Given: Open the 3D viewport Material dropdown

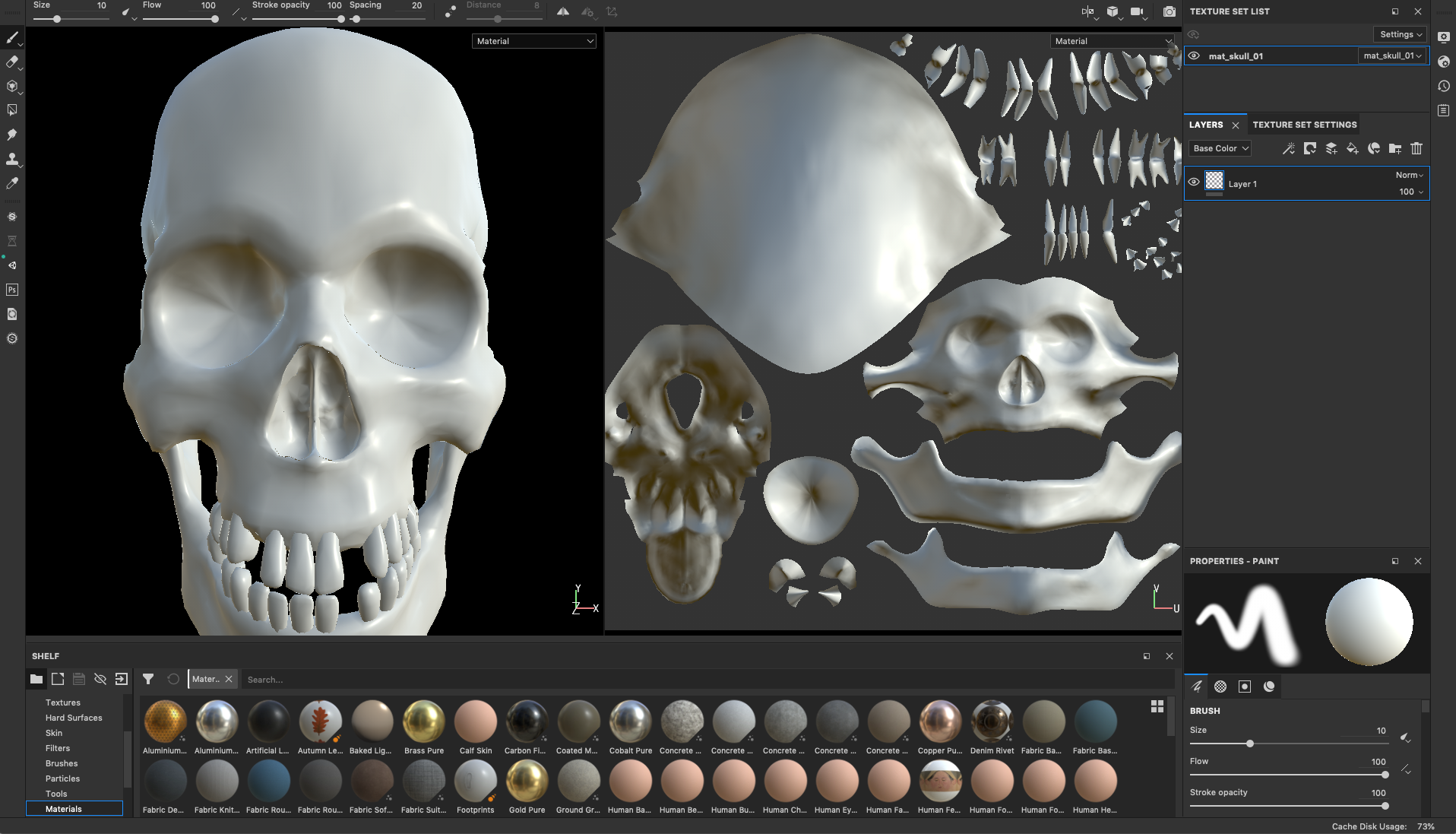Looking at the screenshot, I should point(534,41).
